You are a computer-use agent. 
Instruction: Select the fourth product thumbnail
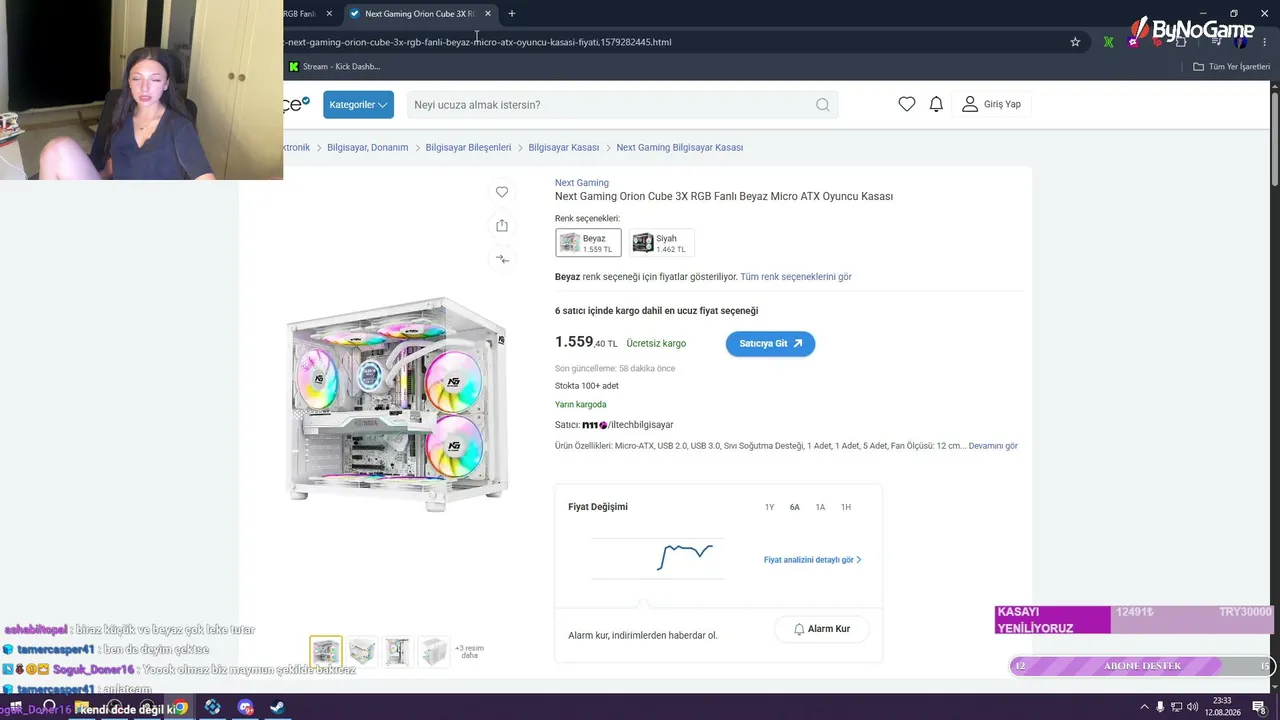tap(434, 652)
